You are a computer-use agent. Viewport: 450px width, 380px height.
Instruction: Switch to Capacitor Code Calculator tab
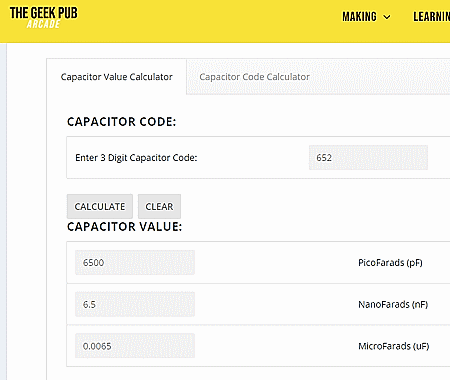[254, 77]
